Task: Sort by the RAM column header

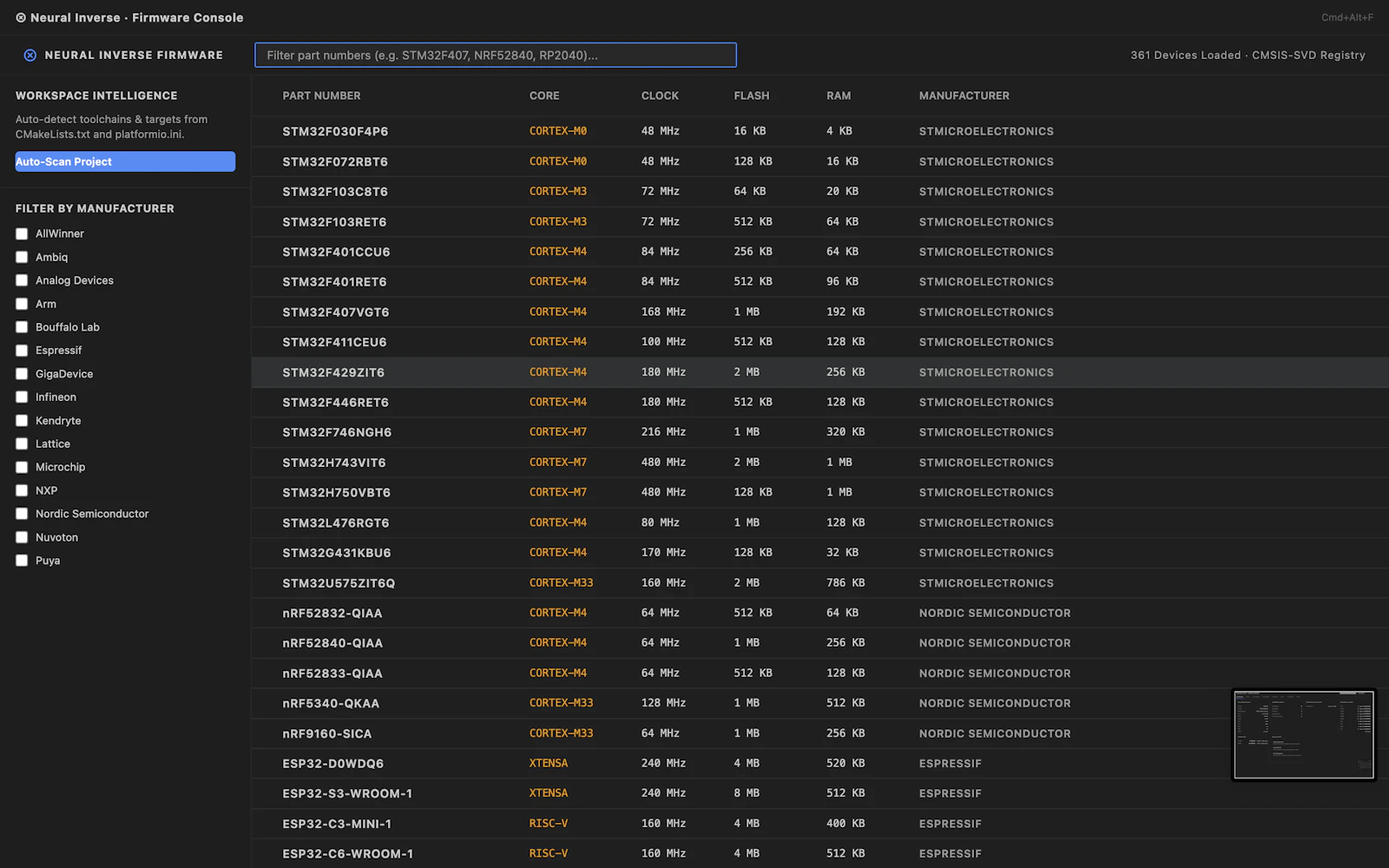Action: pos(839,95)
